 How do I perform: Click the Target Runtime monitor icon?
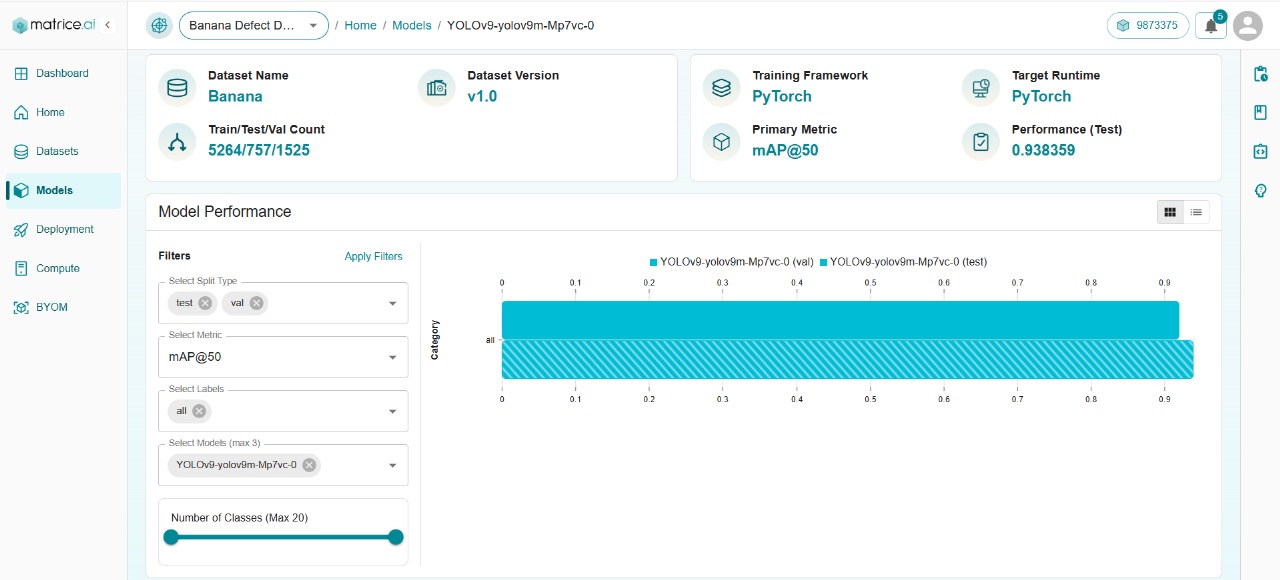click(981, 87)
